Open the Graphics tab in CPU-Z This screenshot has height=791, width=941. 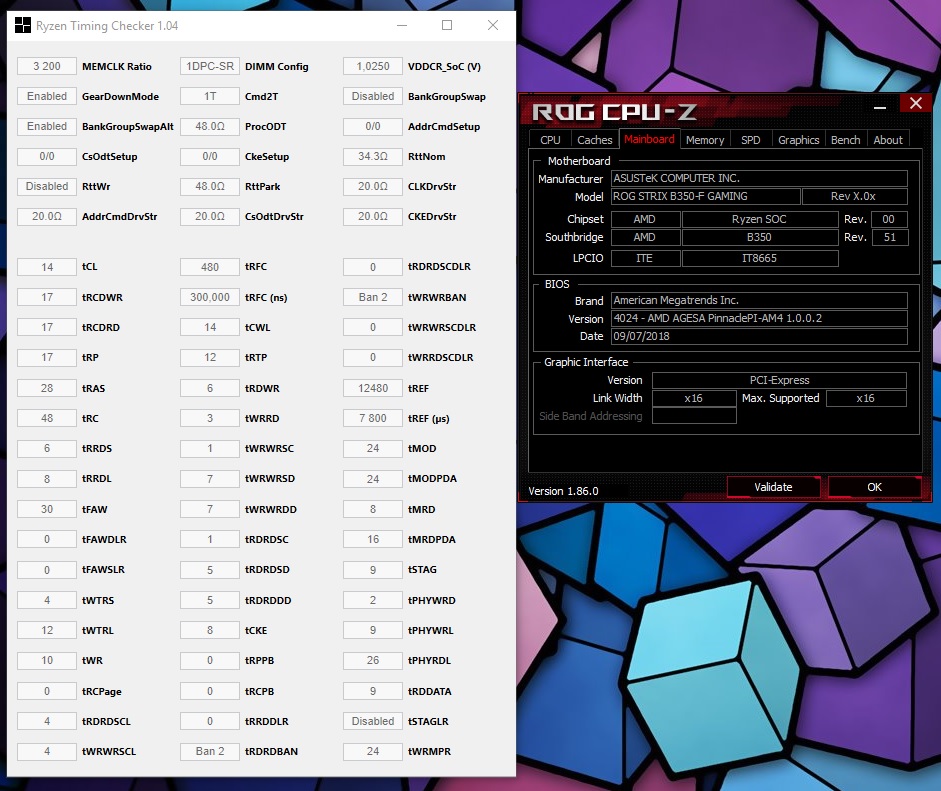coord(799,140)
